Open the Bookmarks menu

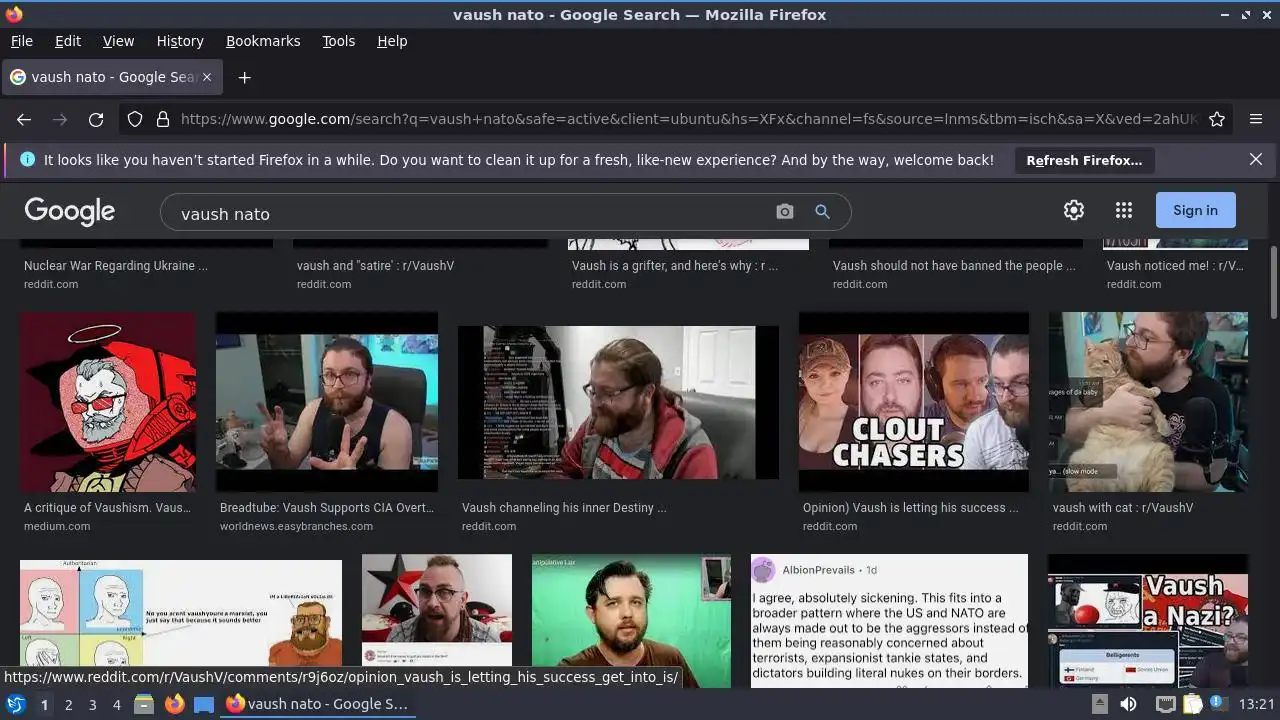click(x=263, y=41)
